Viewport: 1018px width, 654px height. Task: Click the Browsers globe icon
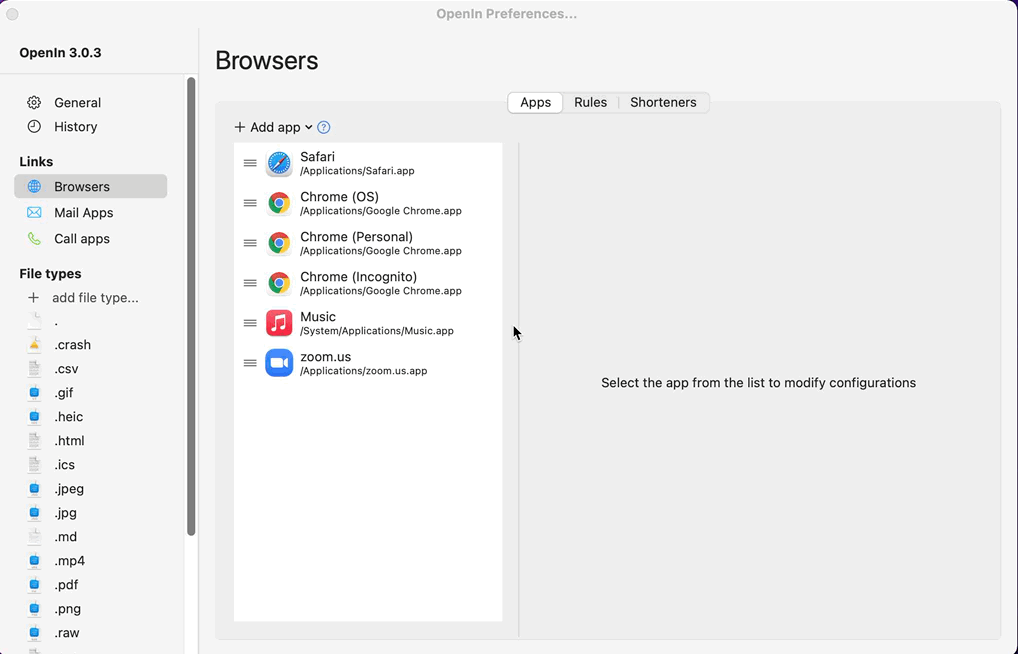(x=34, y=187)
